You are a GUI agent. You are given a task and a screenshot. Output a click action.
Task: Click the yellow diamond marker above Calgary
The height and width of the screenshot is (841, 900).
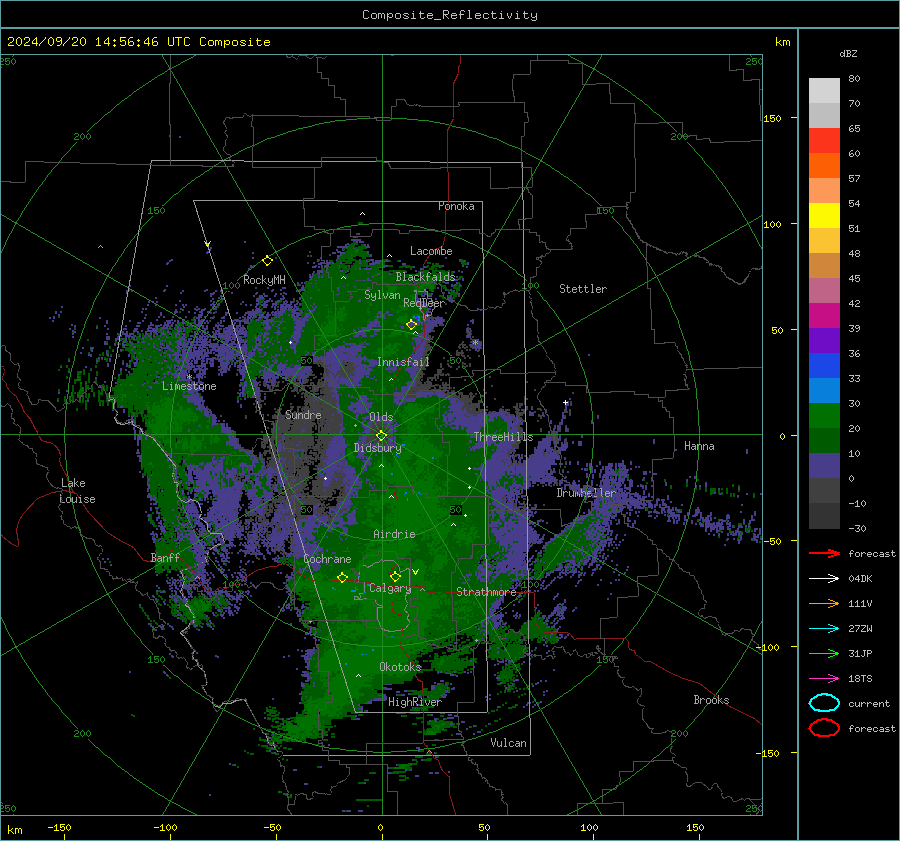(395, 576)
